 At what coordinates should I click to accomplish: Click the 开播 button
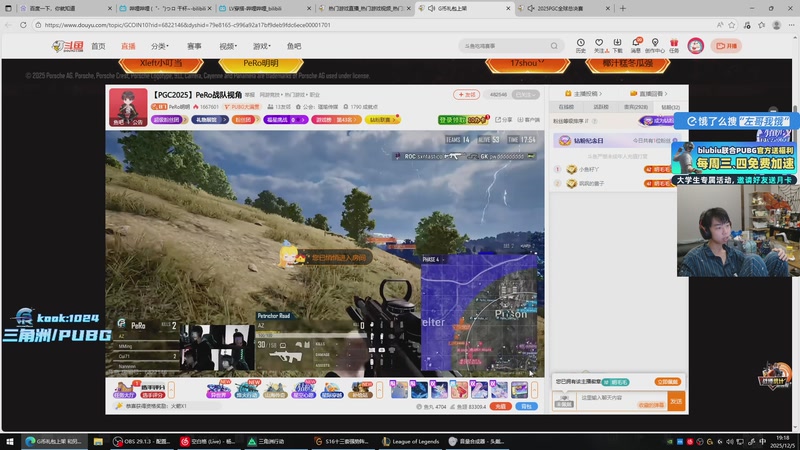(727, 46)
